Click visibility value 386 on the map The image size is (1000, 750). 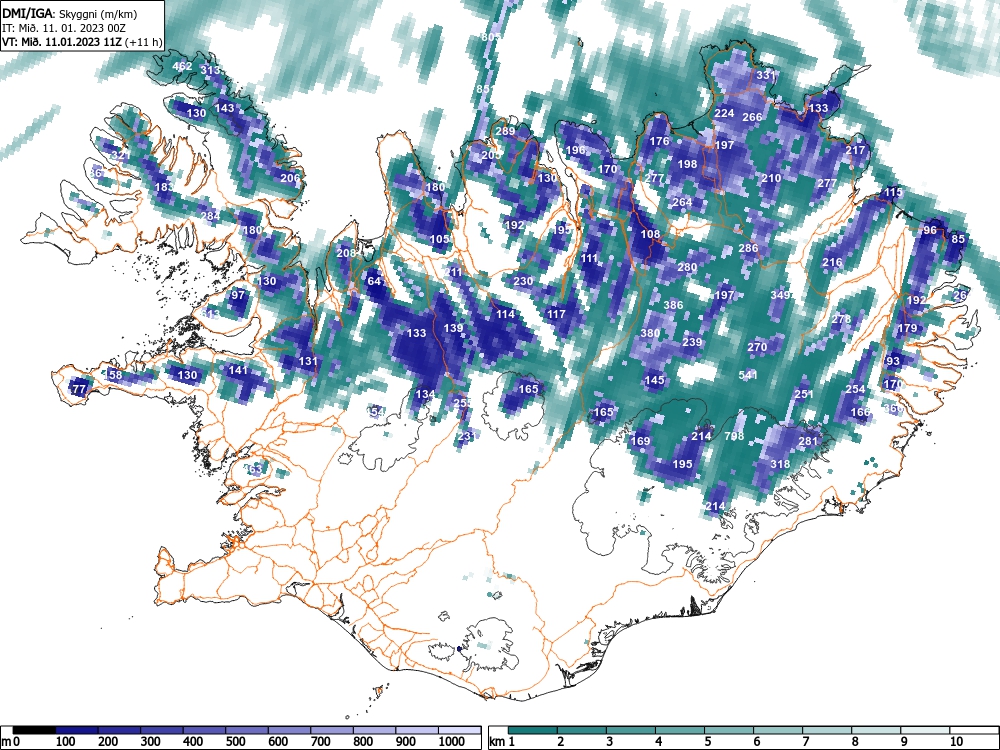[673, 305]
